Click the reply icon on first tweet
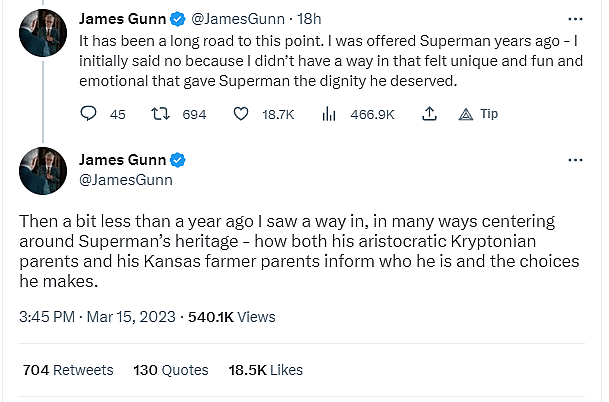Image resolution: width=609 pixels, height=402 pixels. (88, 114)
